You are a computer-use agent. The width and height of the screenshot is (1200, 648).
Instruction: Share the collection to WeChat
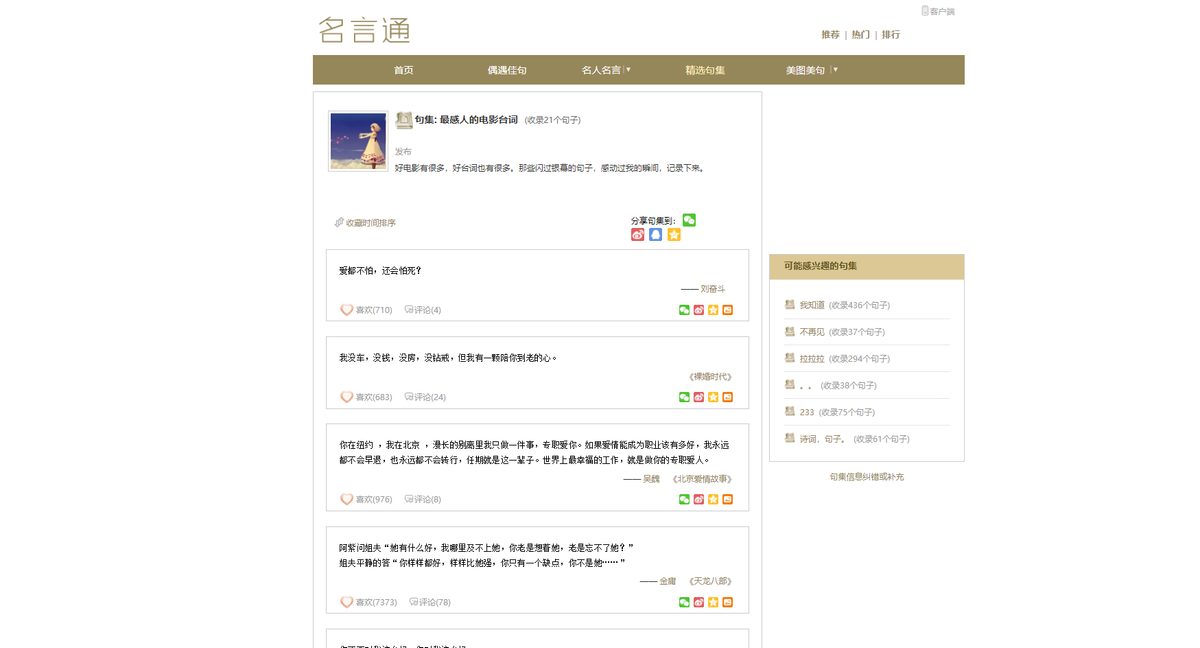(x=689, y=220)
